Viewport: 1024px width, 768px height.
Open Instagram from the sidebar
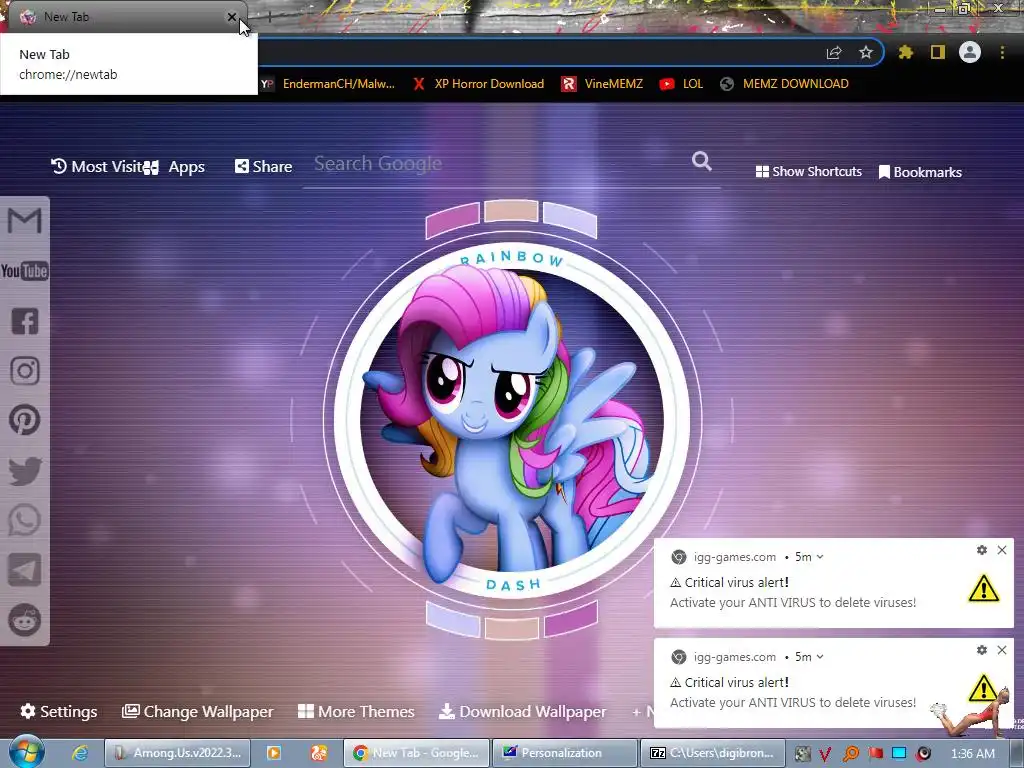click(x=25, y=370)
